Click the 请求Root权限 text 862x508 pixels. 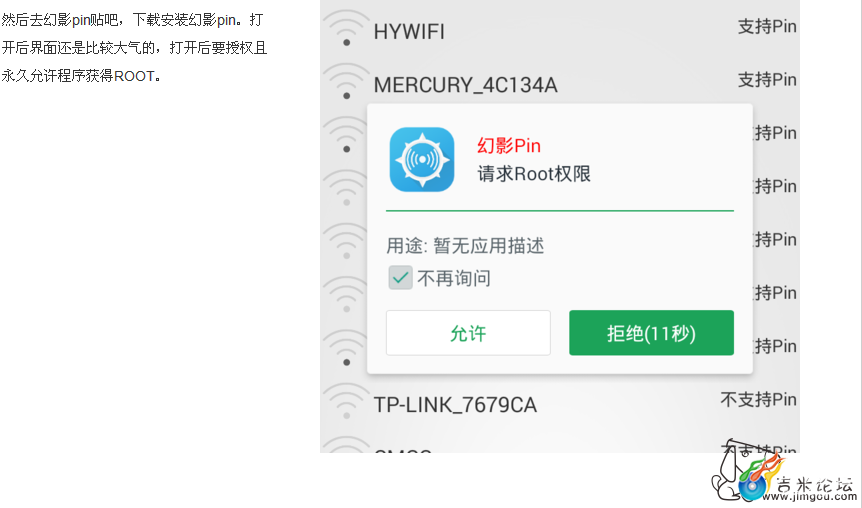[x=534, y=174]
